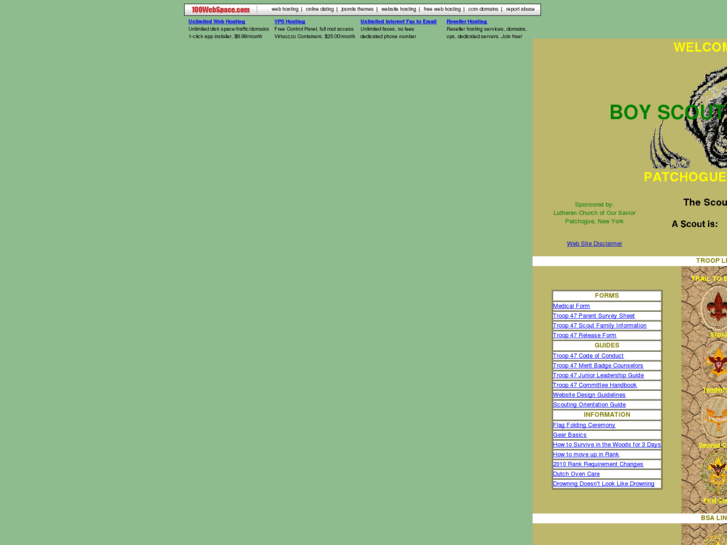This screenshot has width=727, height=545.
Task: Open Troop 47 Committee Handbook
Action: point(594,385)
